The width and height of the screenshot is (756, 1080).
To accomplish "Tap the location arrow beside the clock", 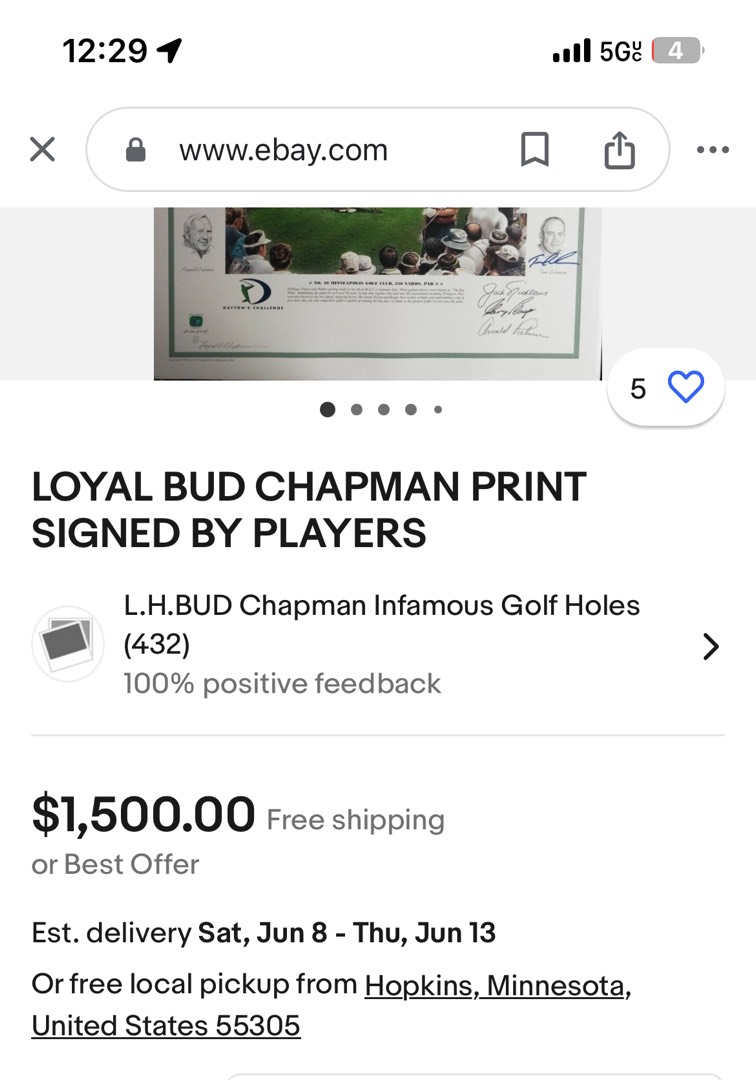I will click(x=169, y=50).
